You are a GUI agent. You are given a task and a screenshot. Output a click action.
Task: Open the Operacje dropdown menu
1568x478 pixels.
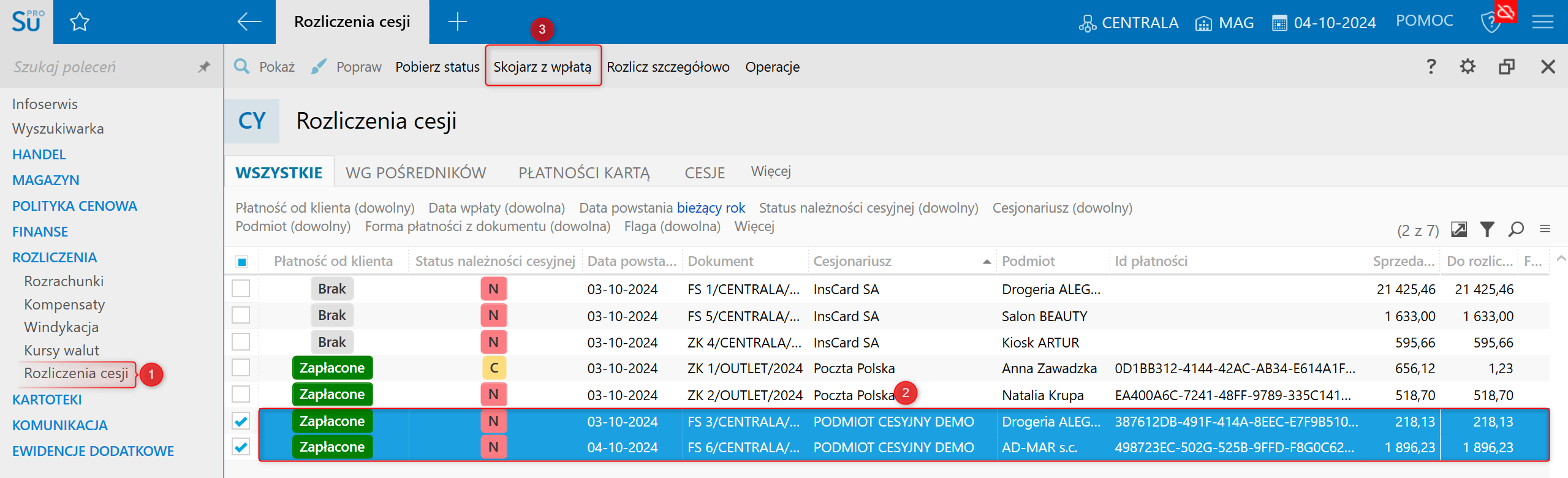pos(772,67)
